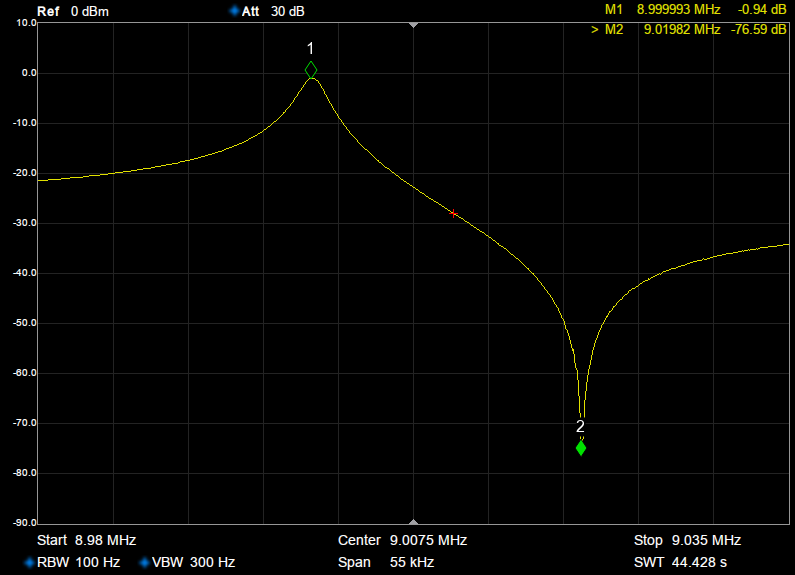This screenshot has width=795, height=575.
Task: Click the -90.0 label on the amplitude axis
Action: tap(20, 523)
